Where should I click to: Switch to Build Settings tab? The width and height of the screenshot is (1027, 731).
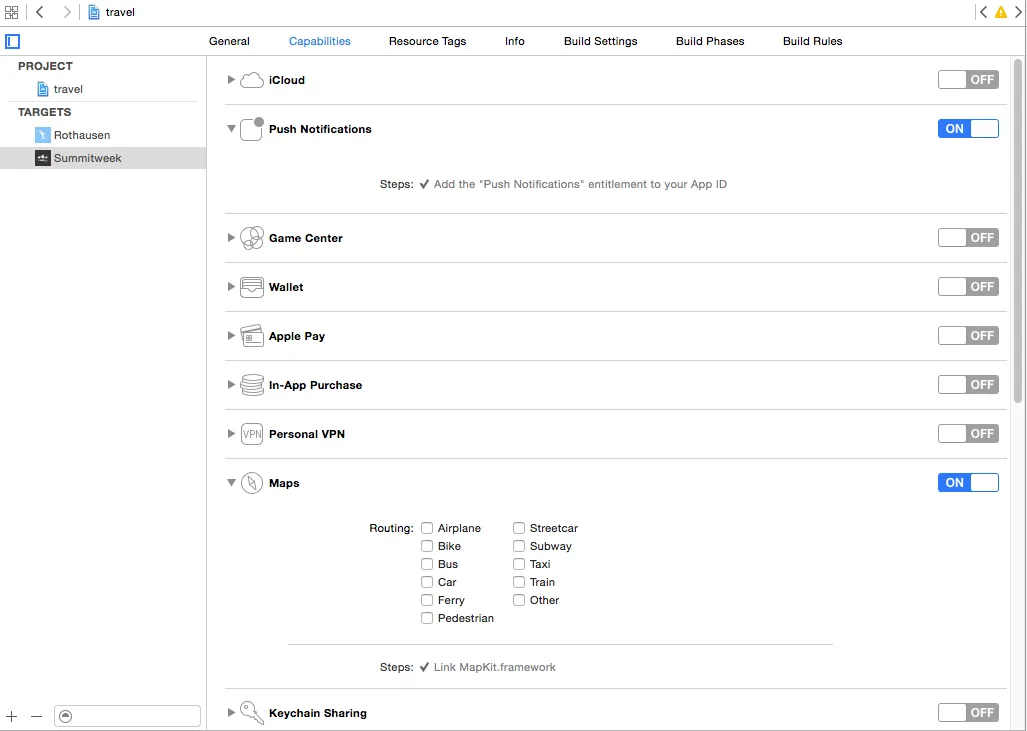601,41
